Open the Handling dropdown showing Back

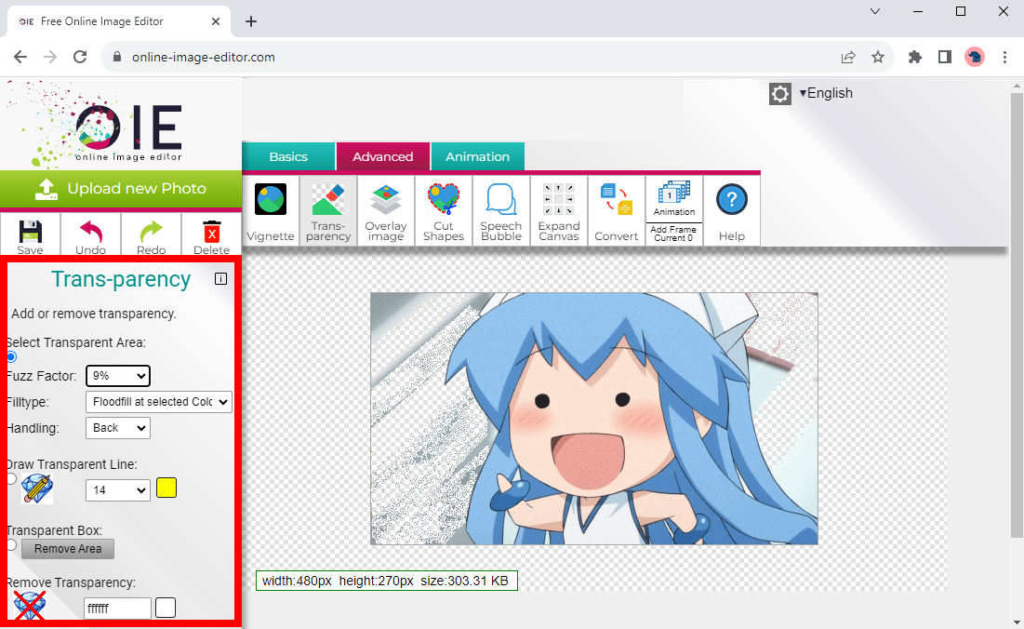[117, 428]
